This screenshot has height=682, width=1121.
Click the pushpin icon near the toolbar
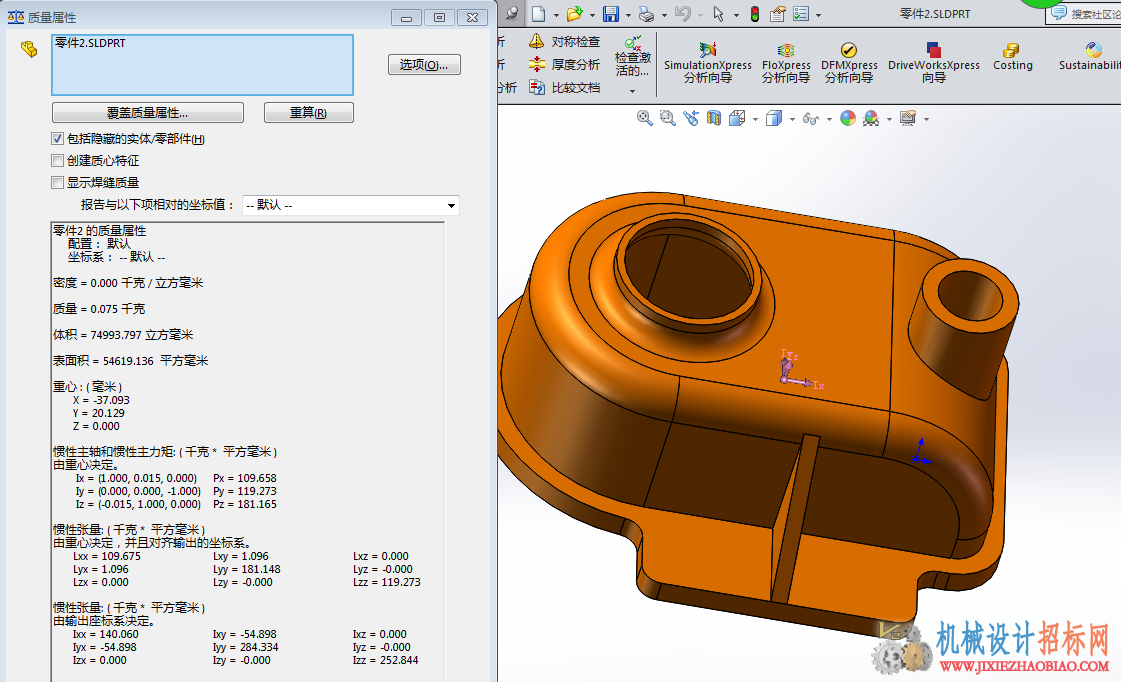(x=512, y=13)
